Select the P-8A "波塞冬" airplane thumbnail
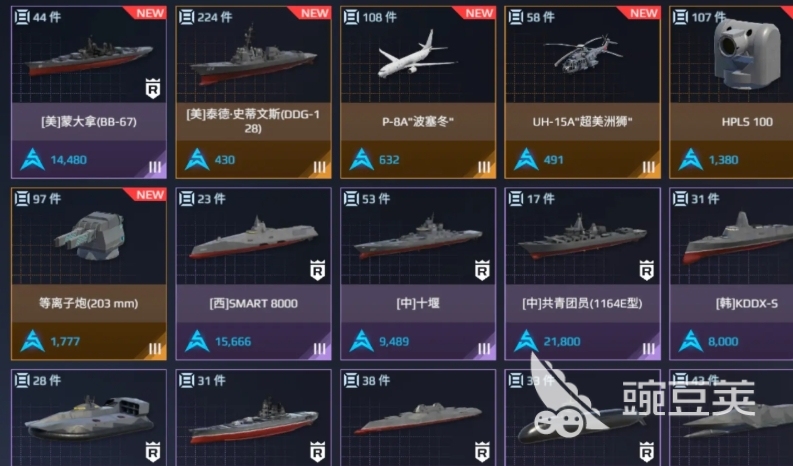This screenshot has width=793, height=466. 418,55
